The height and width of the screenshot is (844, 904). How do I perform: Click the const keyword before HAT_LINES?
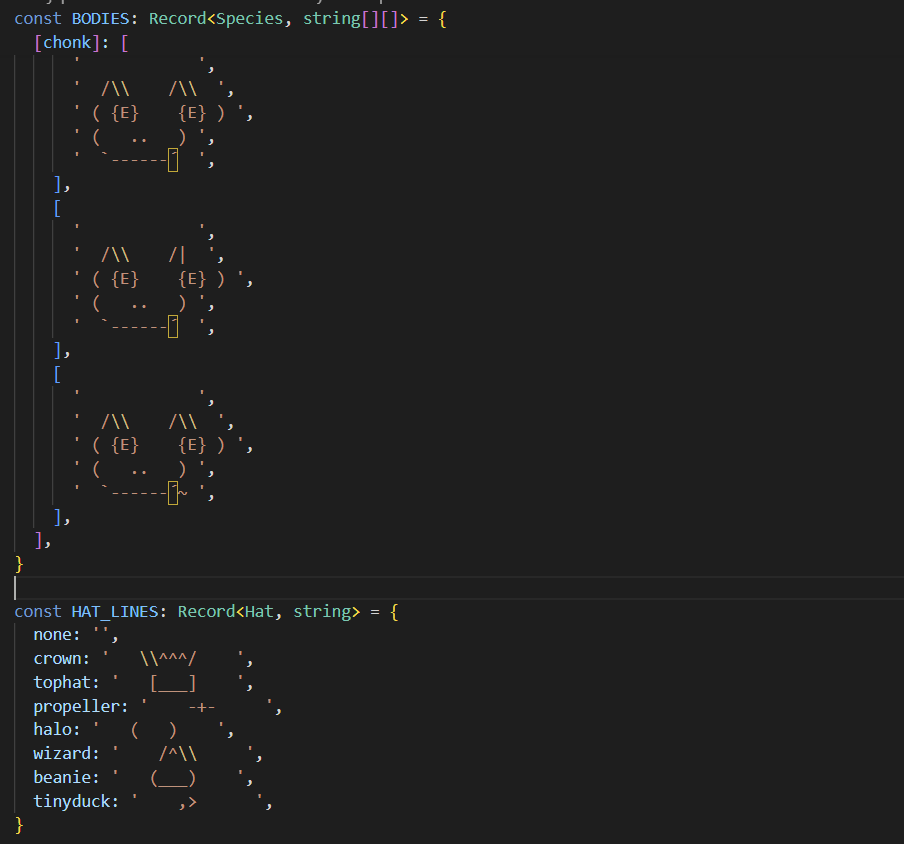pos(37,611)
